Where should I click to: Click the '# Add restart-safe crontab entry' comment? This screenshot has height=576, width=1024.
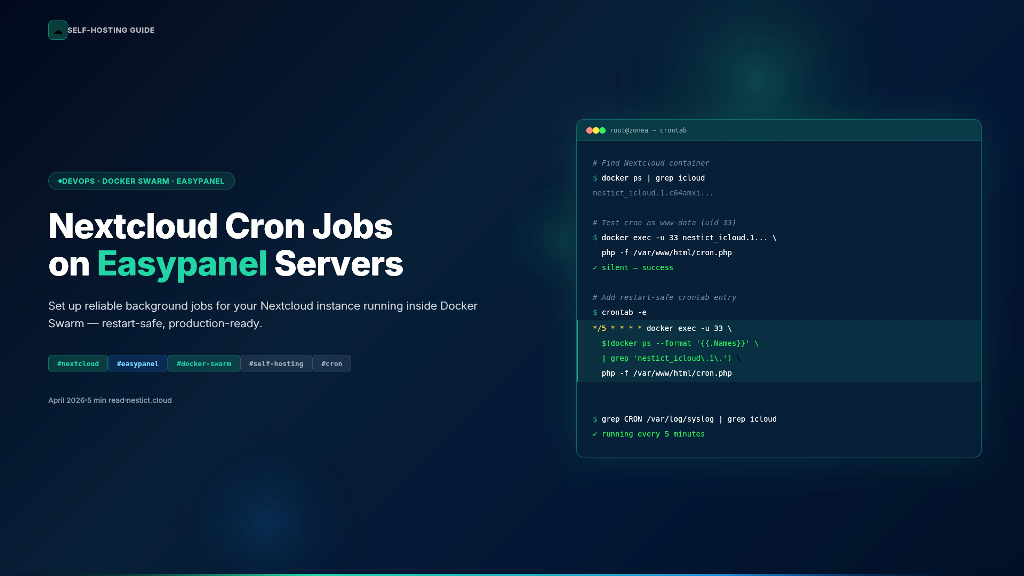tap(664, 297)
